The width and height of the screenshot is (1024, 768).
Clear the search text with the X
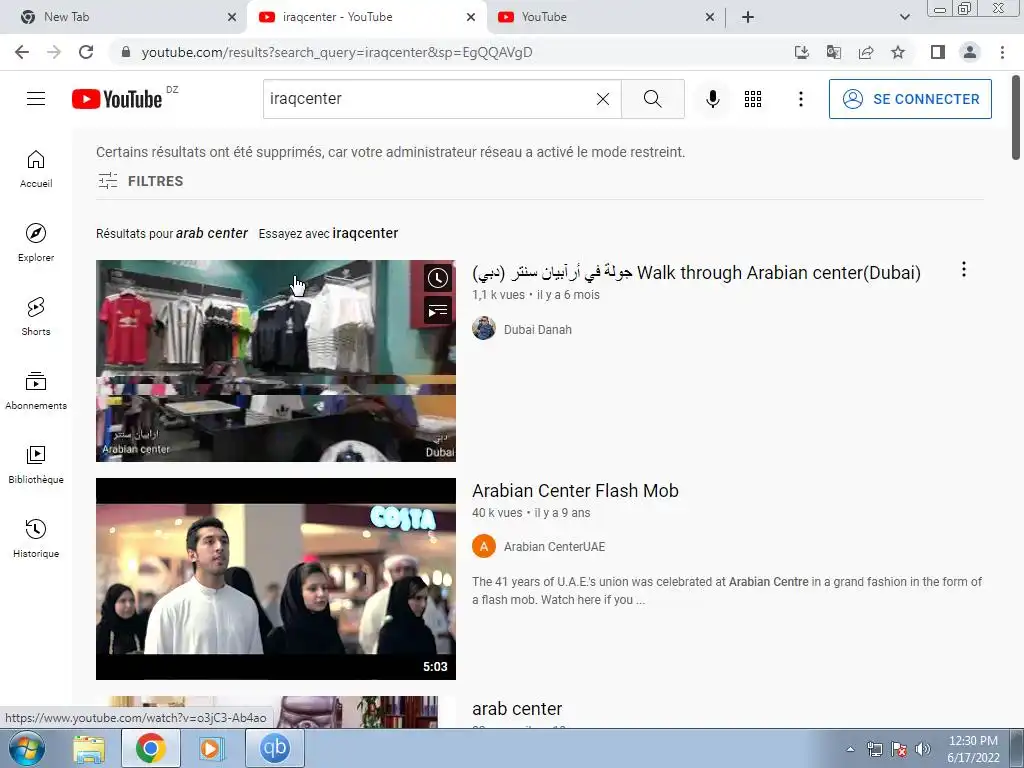click(x=603, y=99)
